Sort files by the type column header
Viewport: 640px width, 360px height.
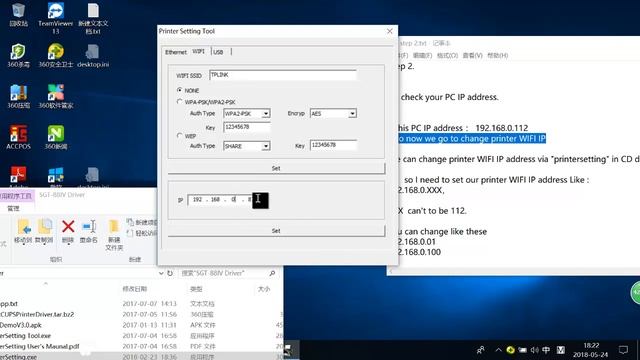(x=196, y=289)
